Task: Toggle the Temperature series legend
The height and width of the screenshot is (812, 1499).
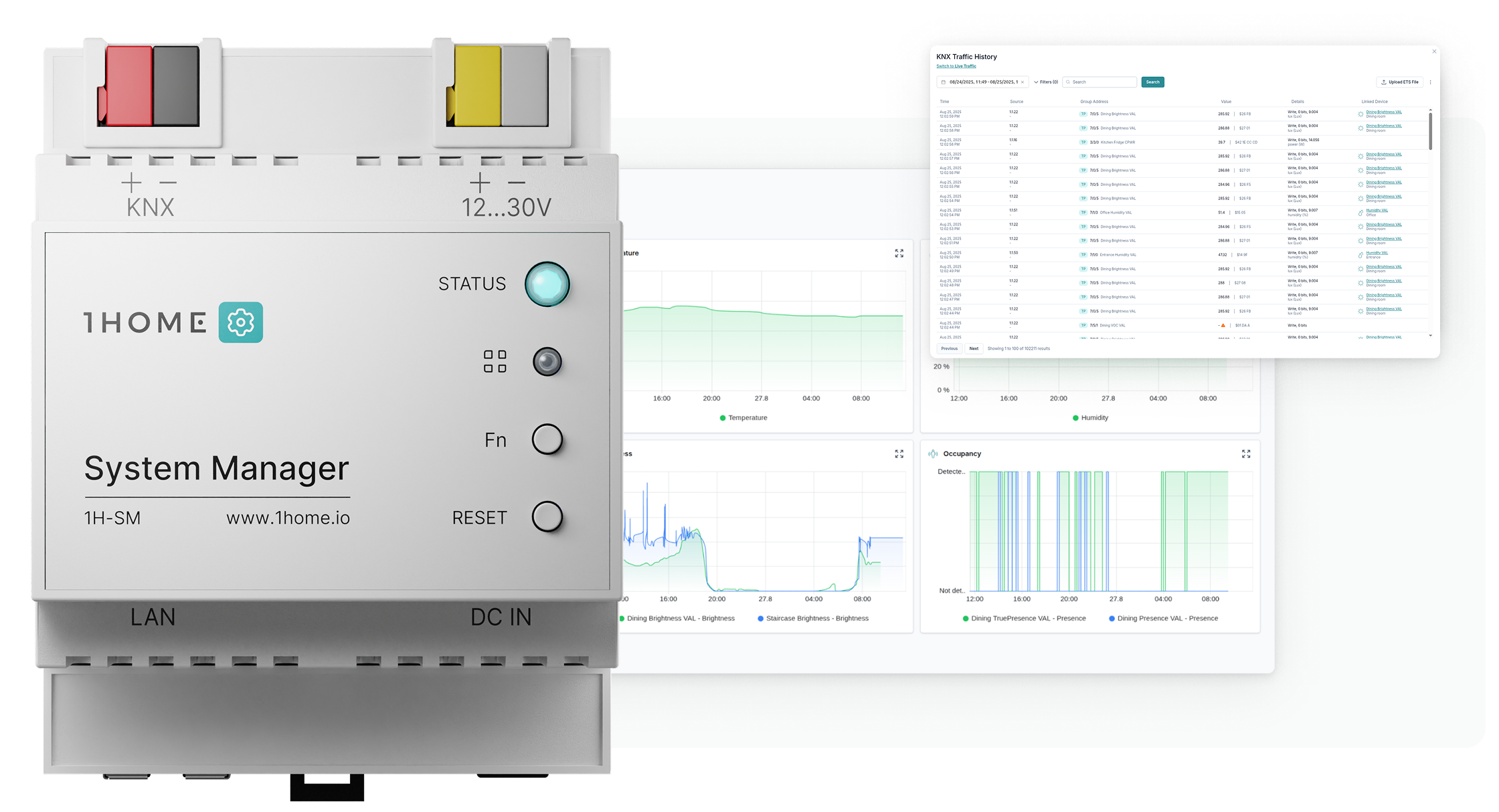Action: [743, 417]
